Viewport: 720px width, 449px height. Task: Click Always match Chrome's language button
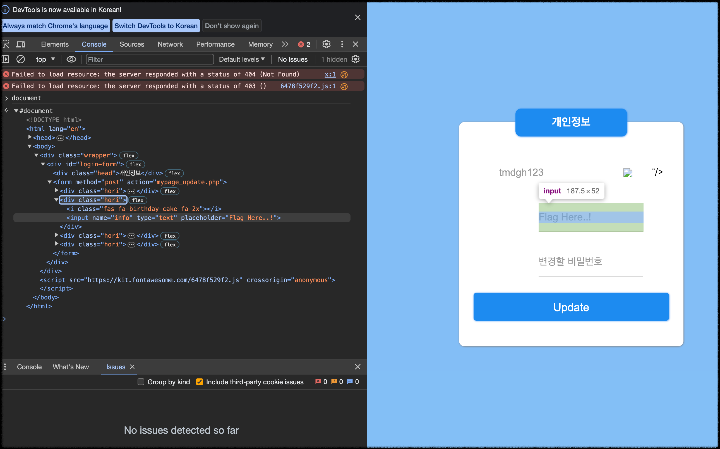pos(56,26)
